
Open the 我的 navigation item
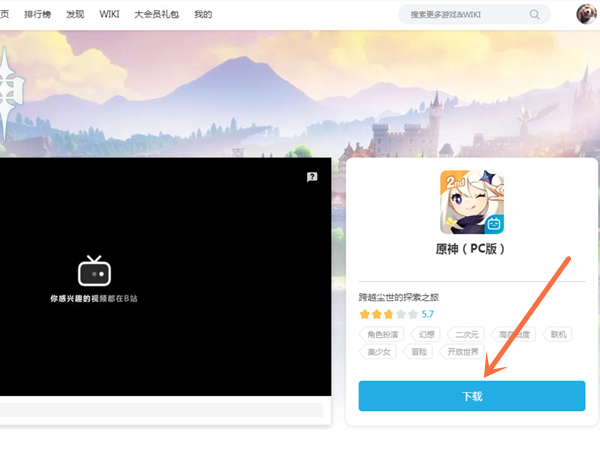[203, 15]
